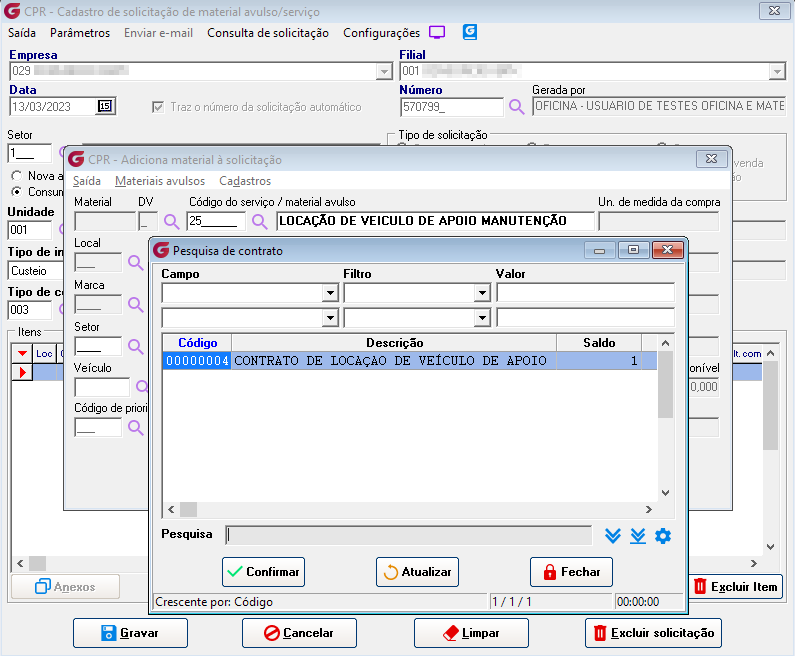Screen dimensions: 795x656
Task: Select row CONTRATO DE LOCAÇAO DE VEÍCULO DE APOIO
Action: pyautogui.click(x=409, y=360)
